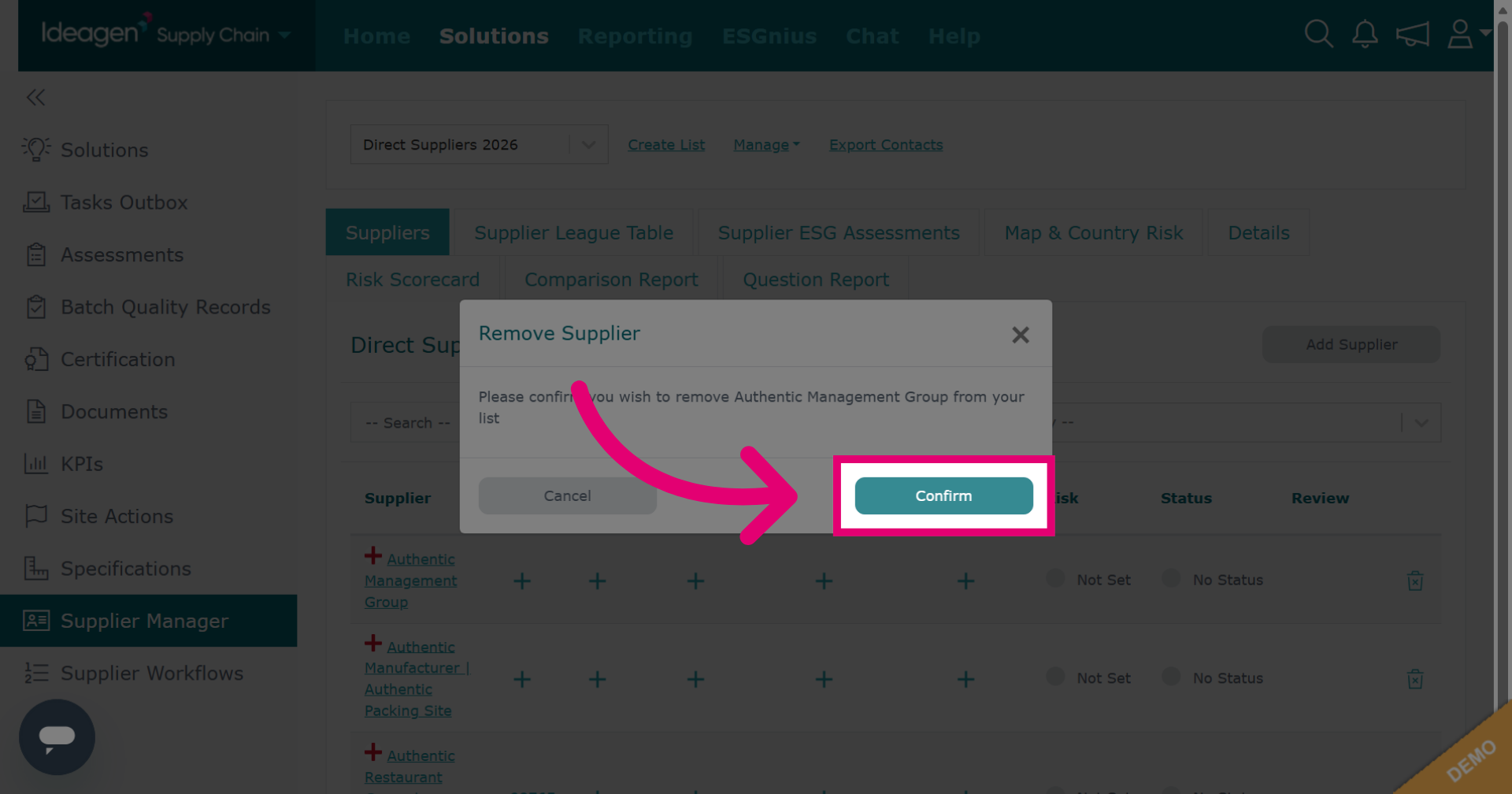Expand the red plus beside Authentic Manufacturer
The height and width of the screenshot is (794, 1512).
pos(373,643)
